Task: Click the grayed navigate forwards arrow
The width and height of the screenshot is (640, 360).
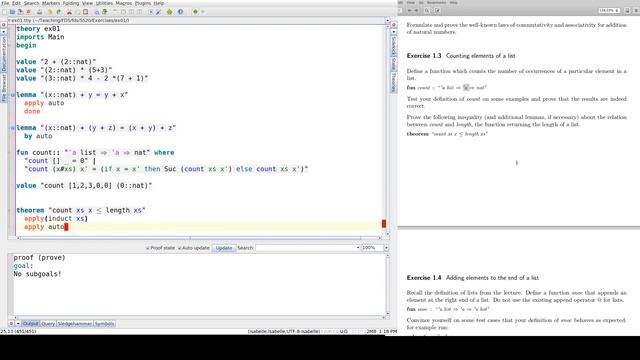Action: (203, 12)
